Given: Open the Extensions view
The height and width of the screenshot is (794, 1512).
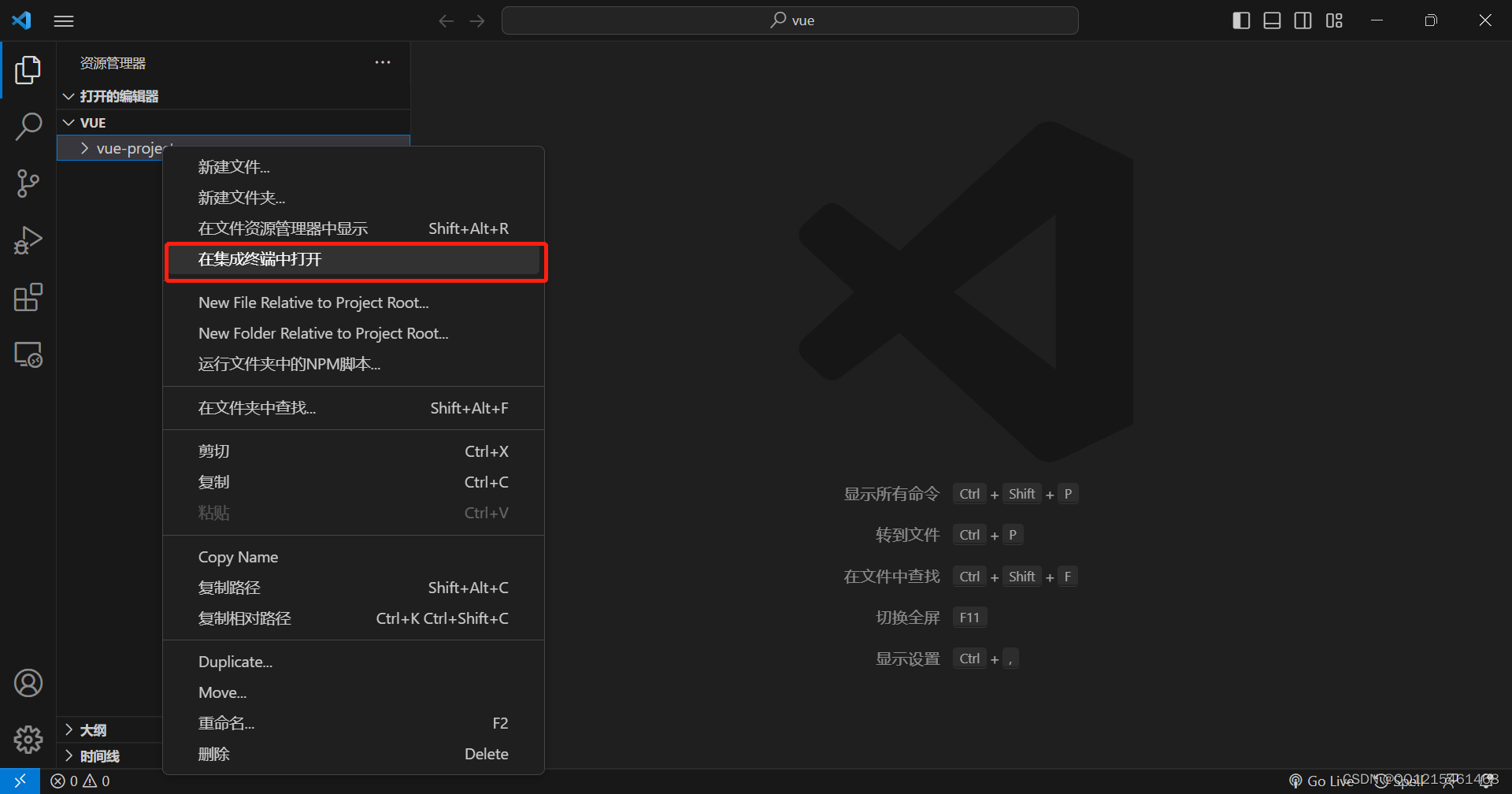Looking at the screenshot, I should 28,298.
